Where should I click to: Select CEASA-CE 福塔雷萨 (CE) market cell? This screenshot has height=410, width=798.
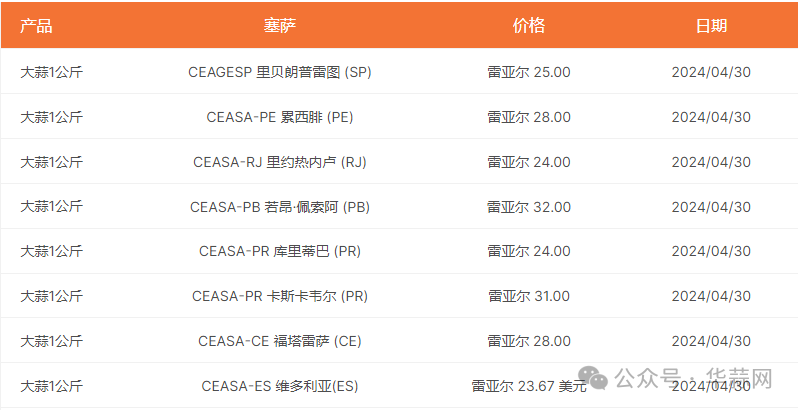click(x=280, y=341)
